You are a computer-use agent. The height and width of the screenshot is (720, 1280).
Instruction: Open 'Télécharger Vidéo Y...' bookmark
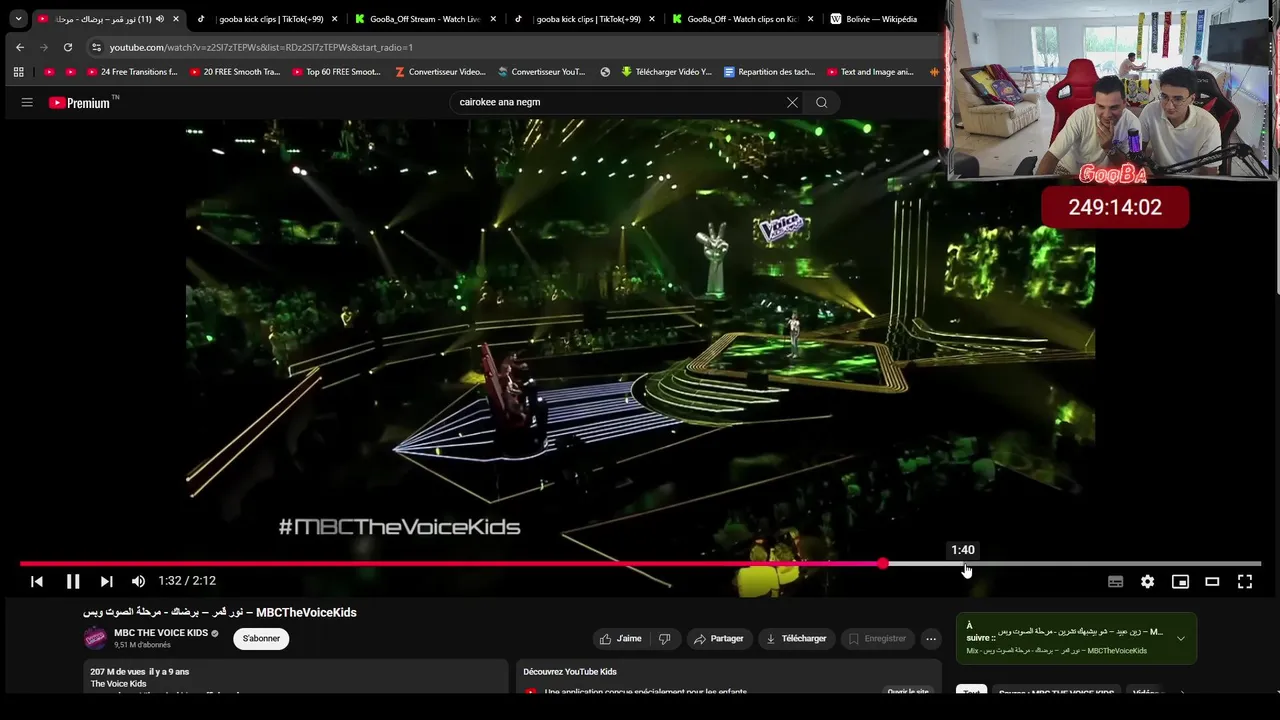pyautogui.click(x=666, y=72)
